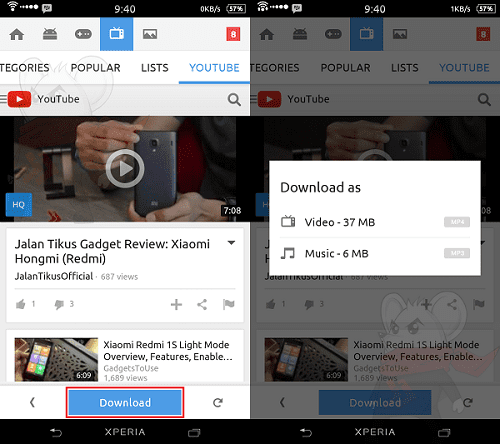Play the video in left screen
The height and width of the screenshot is (444, 500).
point(125,168)
